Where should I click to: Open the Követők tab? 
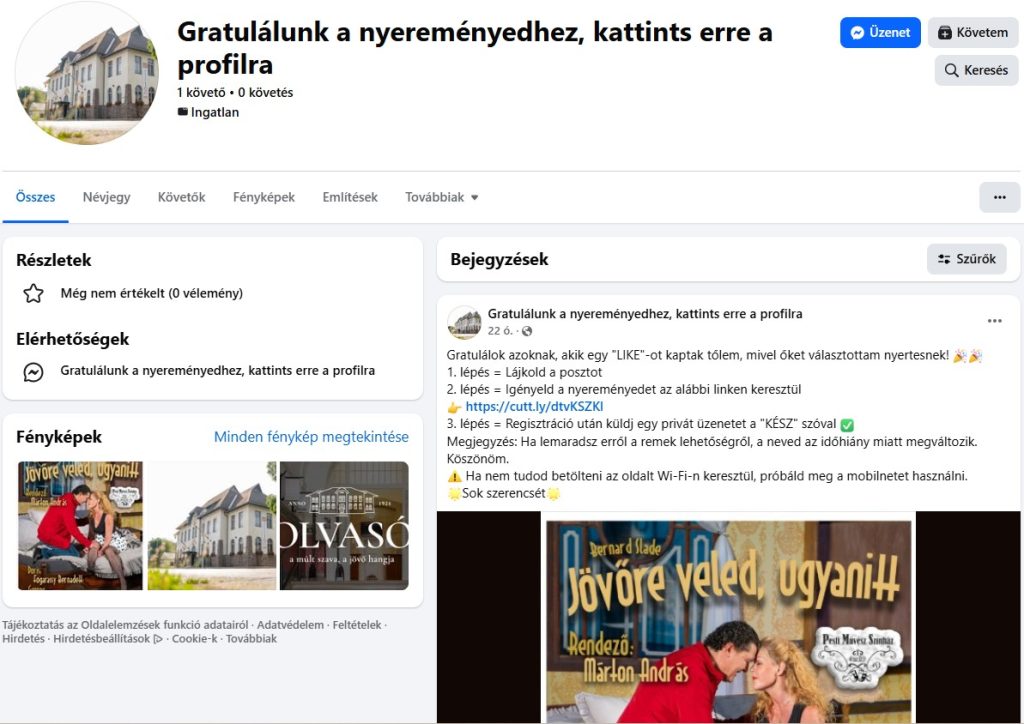coord(182,197)
